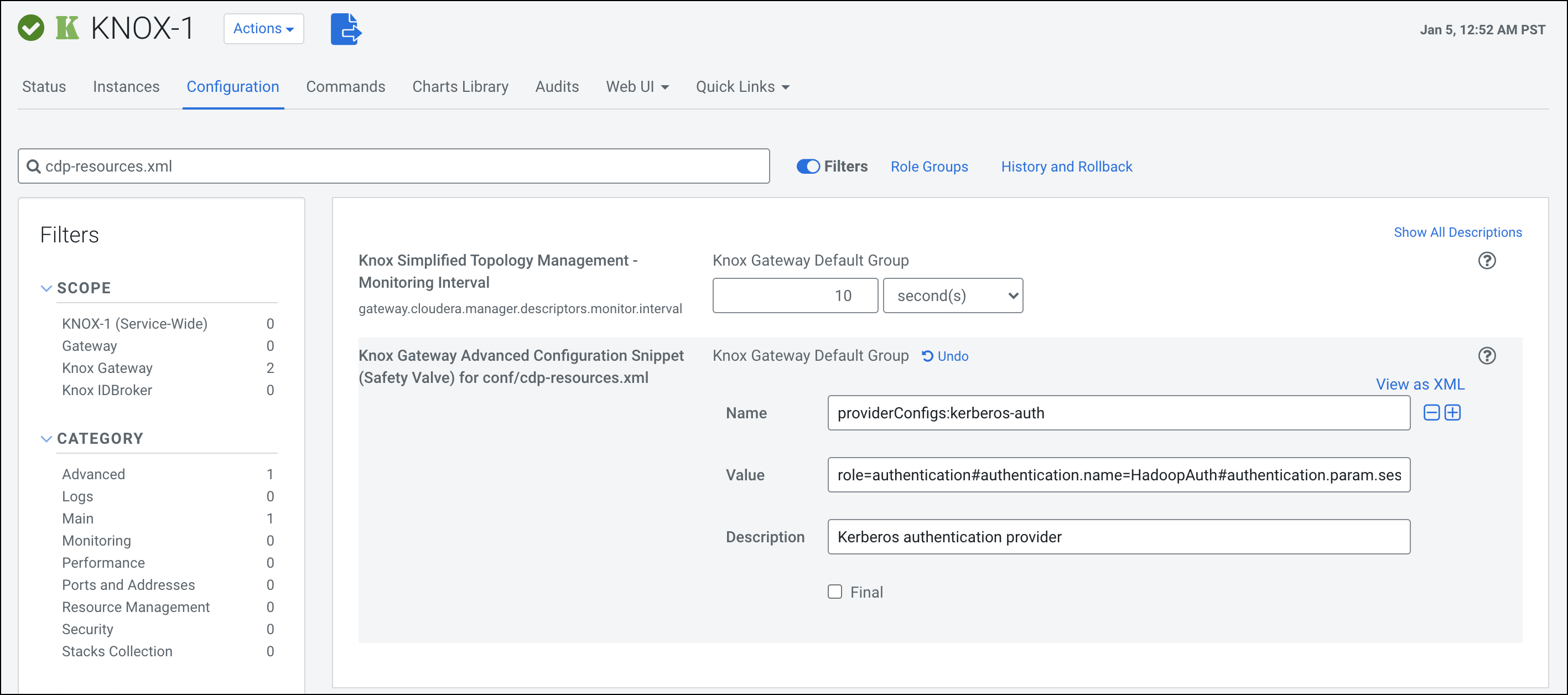
Task: Click View as XML link
Action: click(x=1420, y=384)
